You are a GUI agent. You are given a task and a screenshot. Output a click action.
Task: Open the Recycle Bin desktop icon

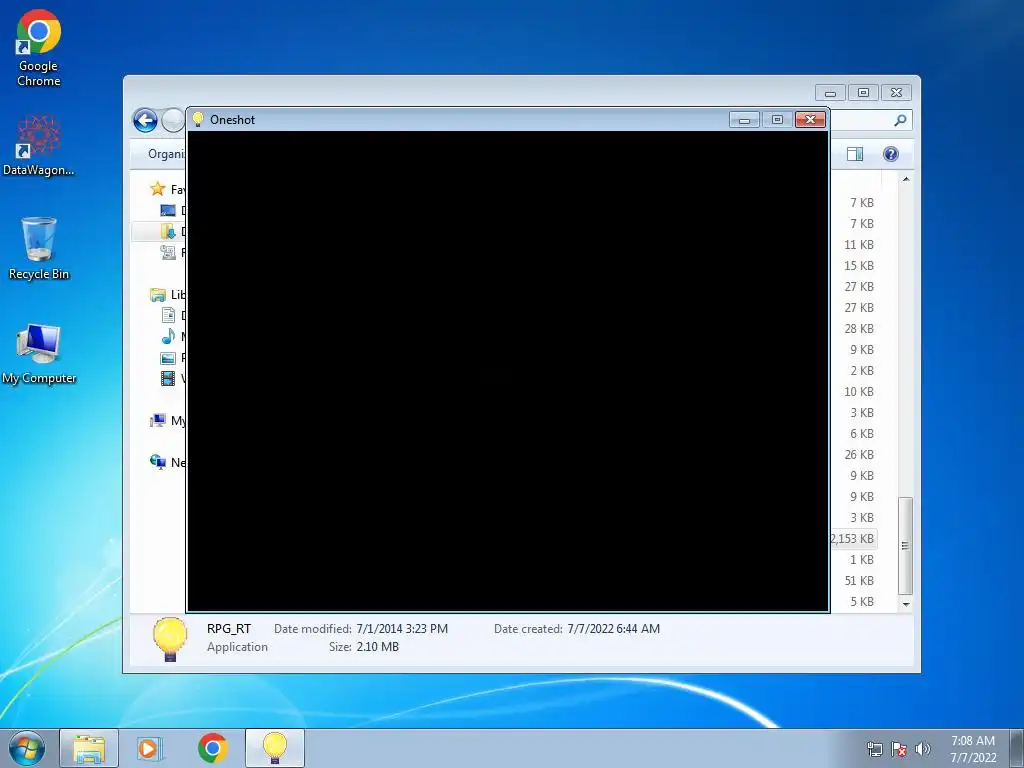(x=39, y=248)
